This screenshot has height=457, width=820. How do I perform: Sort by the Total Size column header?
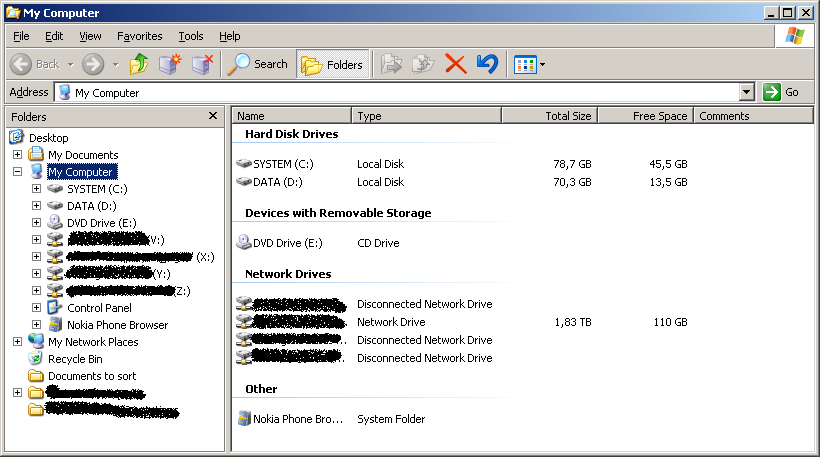[x=549, y=116]
